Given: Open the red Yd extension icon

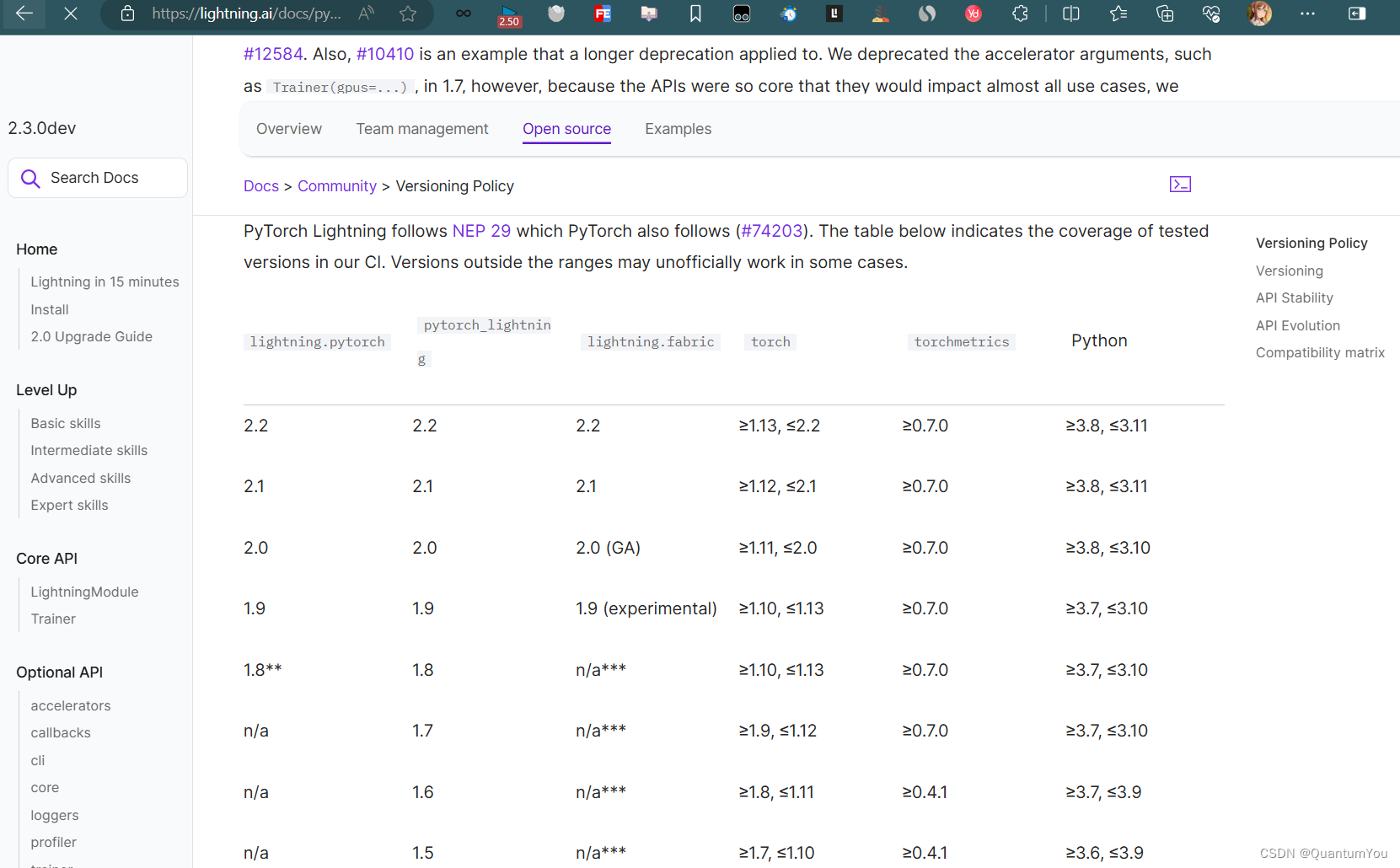Looking at the screenshot, I should pos(974,13).
